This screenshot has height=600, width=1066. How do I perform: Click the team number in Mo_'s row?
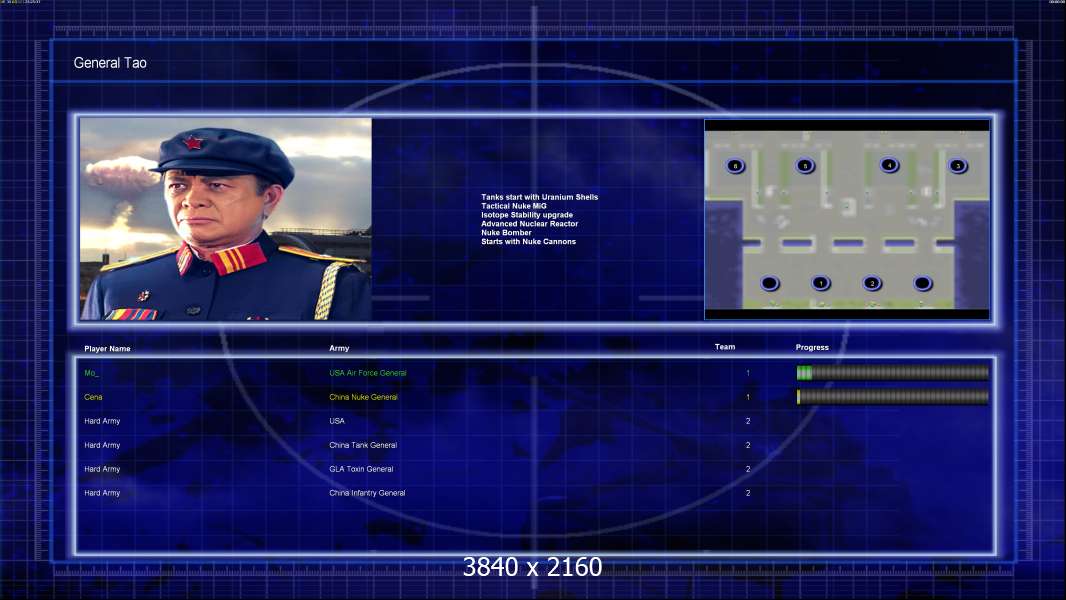tap(748, 373)
